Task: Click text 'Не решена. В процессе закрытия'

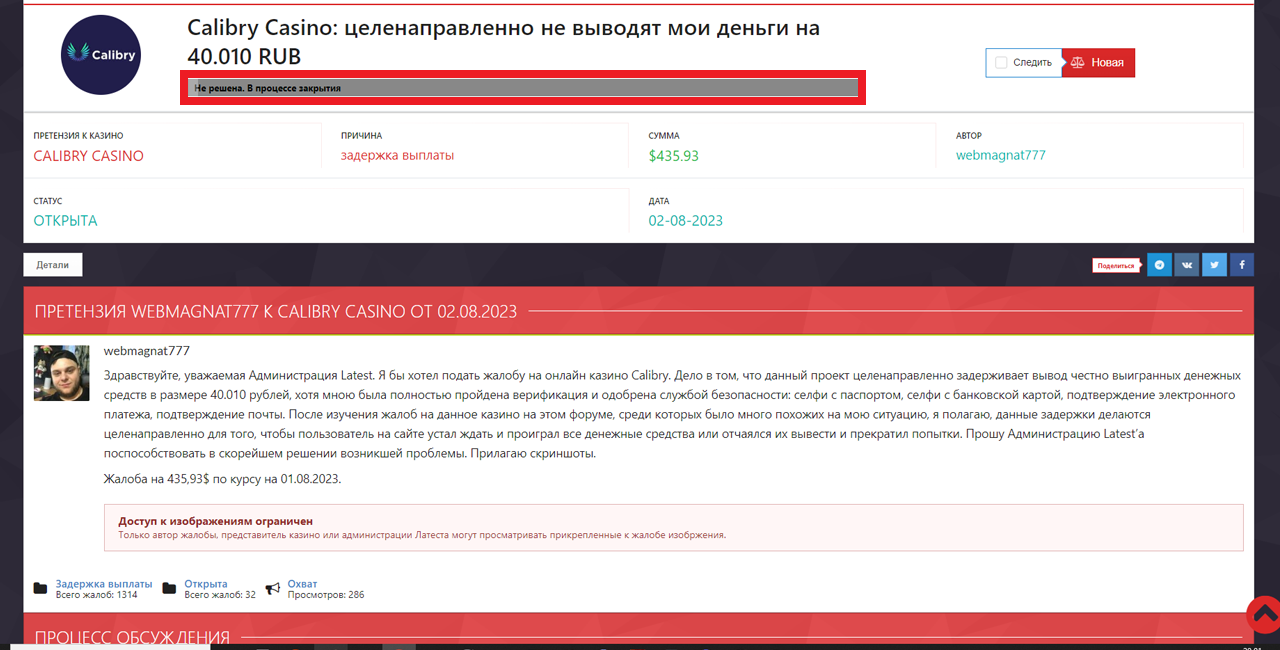Action: pyautogui.click(x=267, y=88)
